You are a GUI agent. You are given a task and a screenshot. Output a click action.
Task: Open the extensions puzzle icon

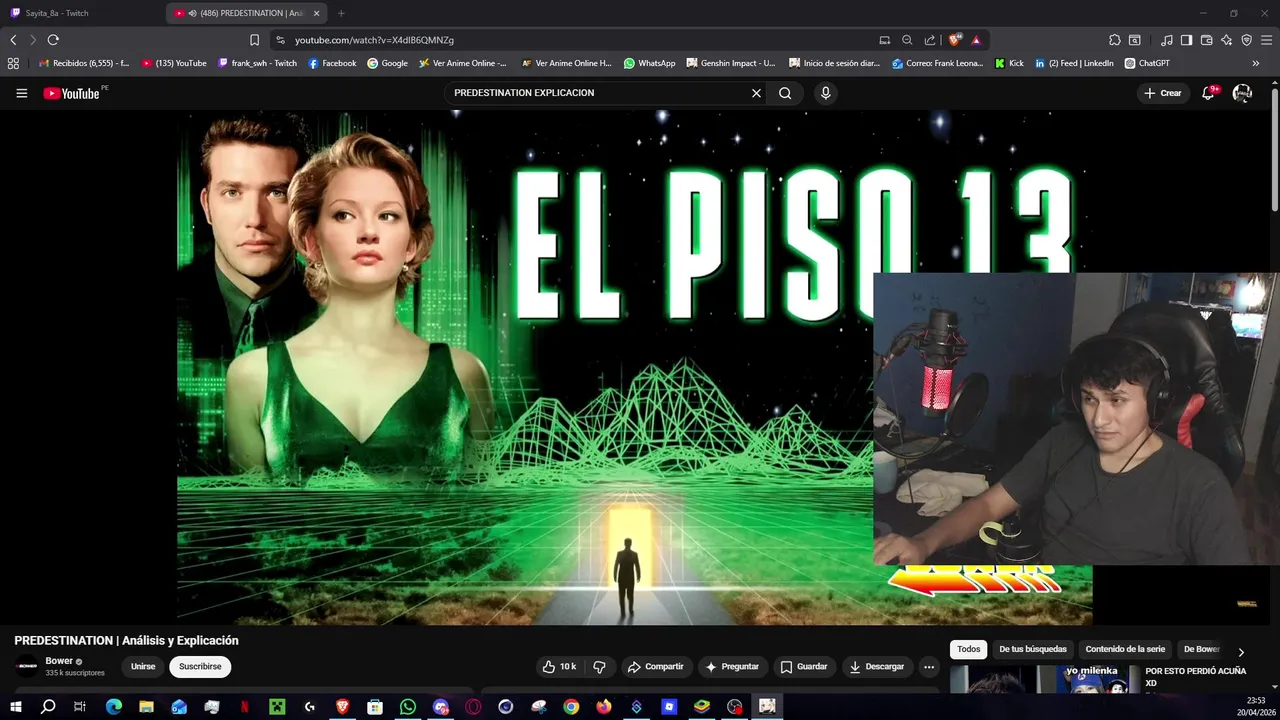[1115, 40]
